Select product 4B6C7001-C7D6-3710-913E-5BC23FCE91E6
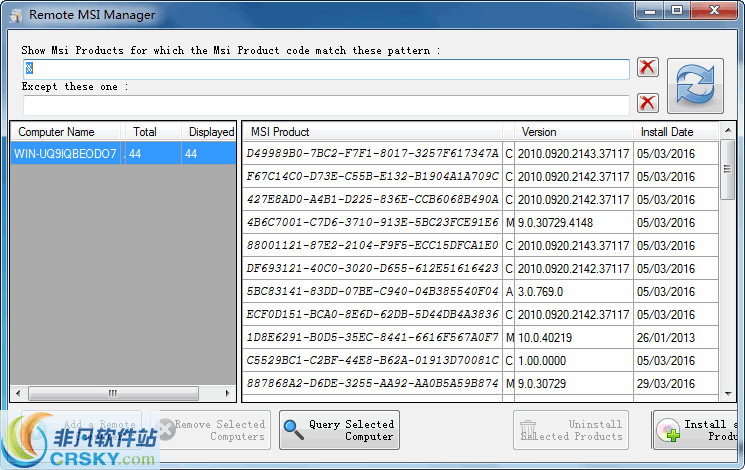 point(372,222)
